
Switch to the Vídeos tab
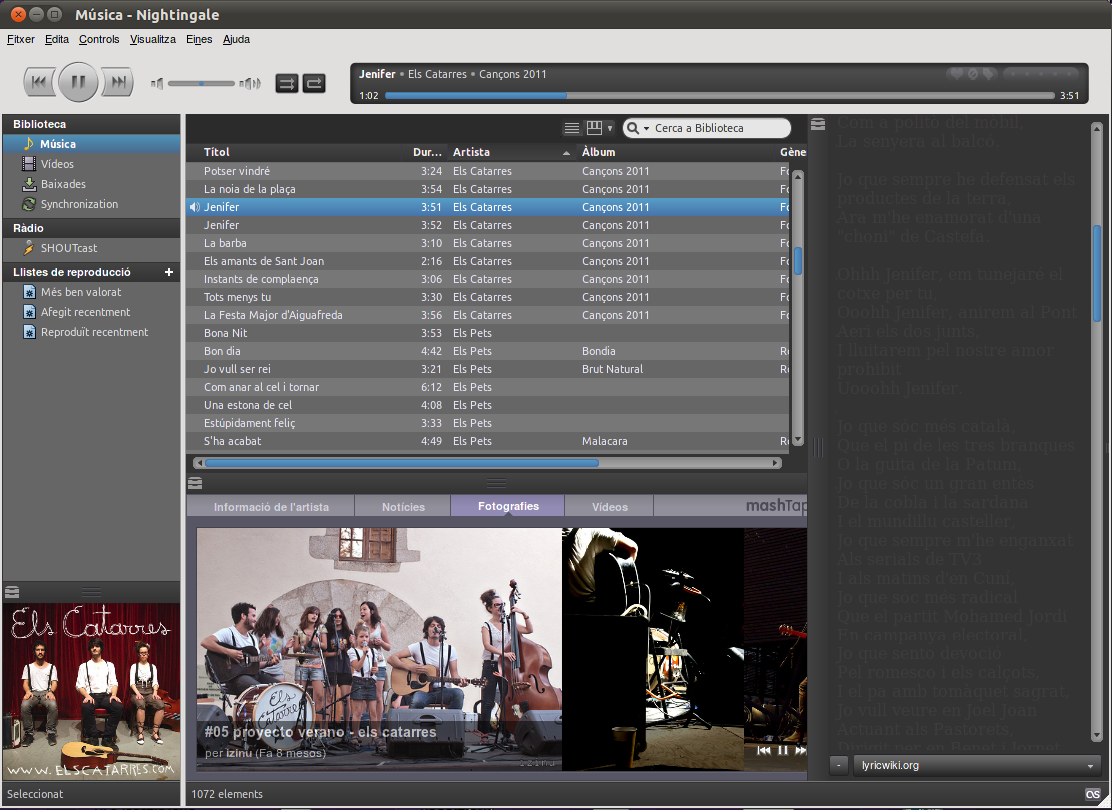coord(610,506)
